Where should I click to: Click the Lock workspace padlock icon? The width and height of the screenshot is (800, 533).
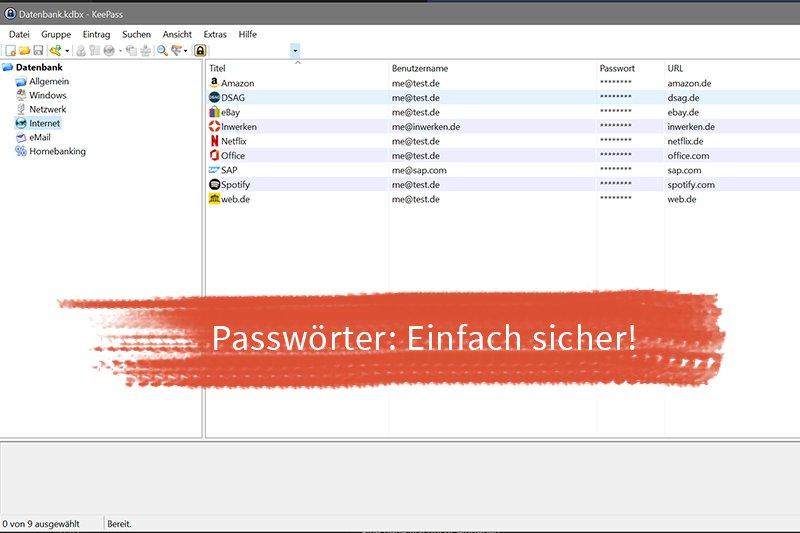(x=200, y=50)
